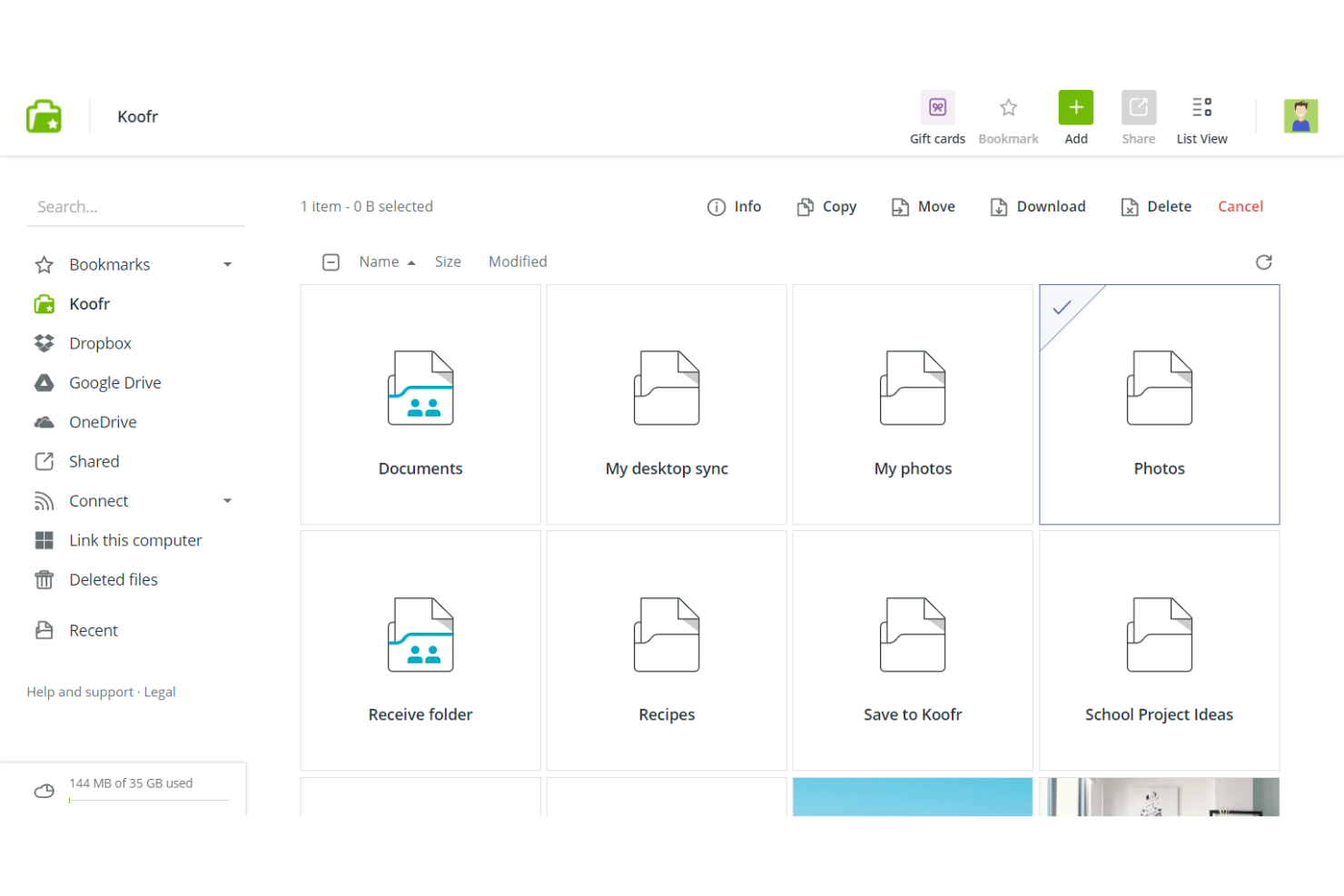Click the storage usage progress bar
Viewport: 1344px width, 896px height.
pyautogui.click(x=149, y=799)
